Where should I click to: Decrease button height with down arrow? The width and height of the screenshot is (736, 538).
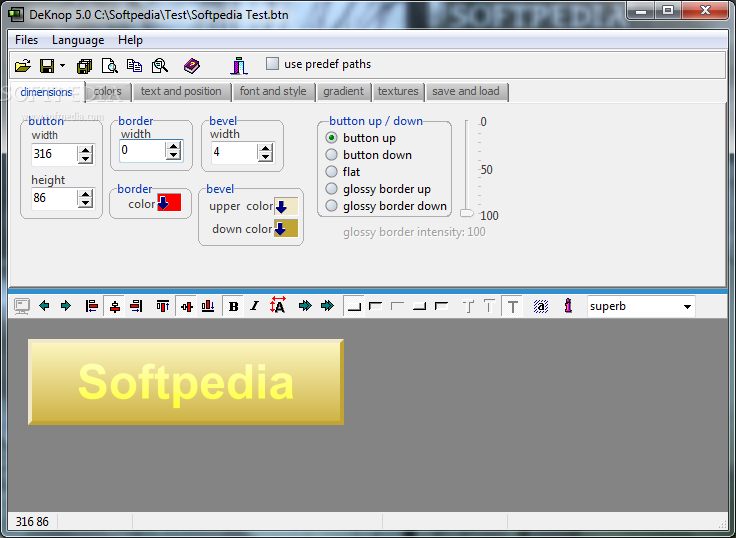[85, 203]
